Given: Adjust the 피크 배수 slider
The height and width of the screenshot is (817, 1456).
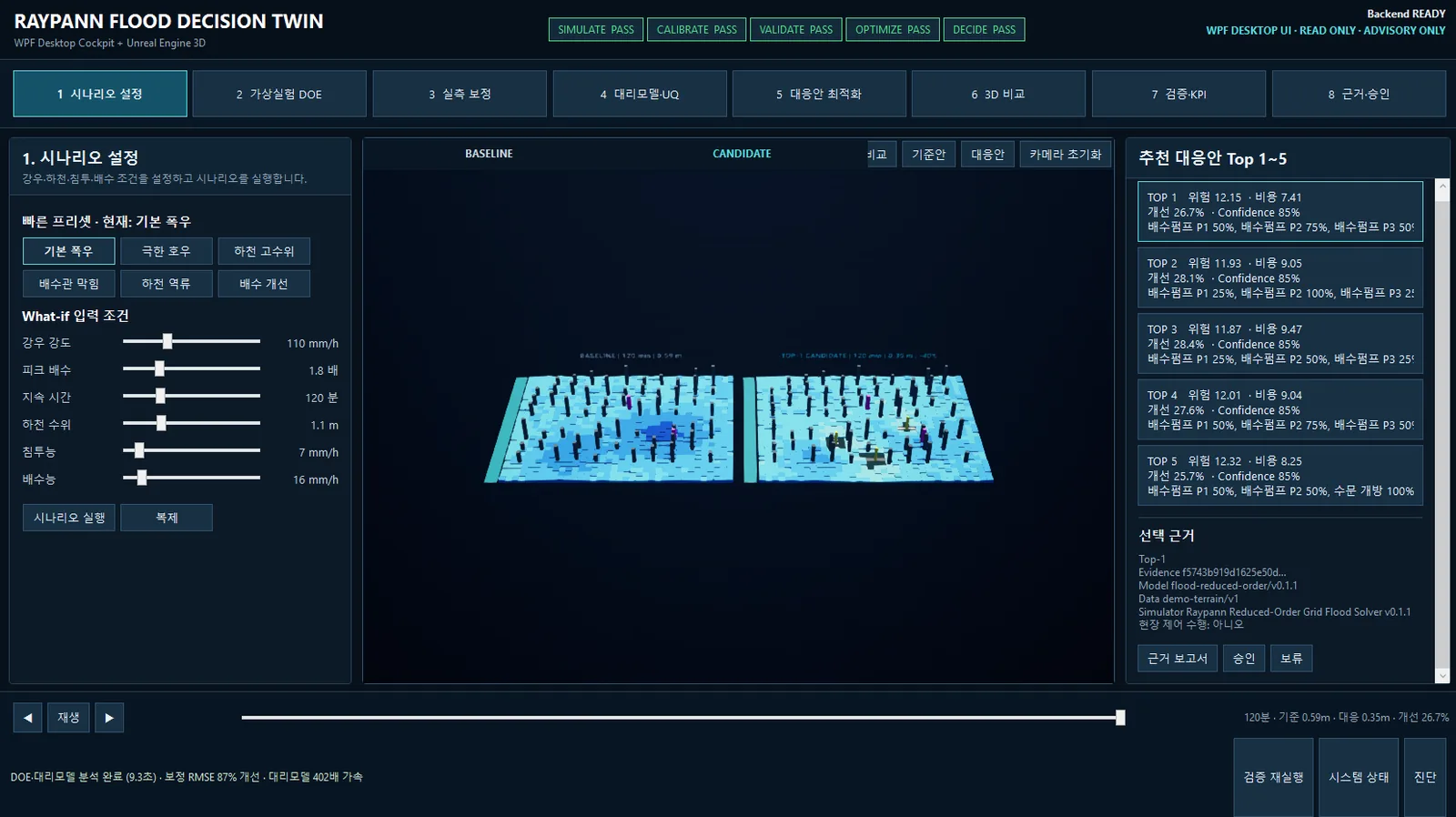Looking at the screenshot, I should [x=159, y=368].
